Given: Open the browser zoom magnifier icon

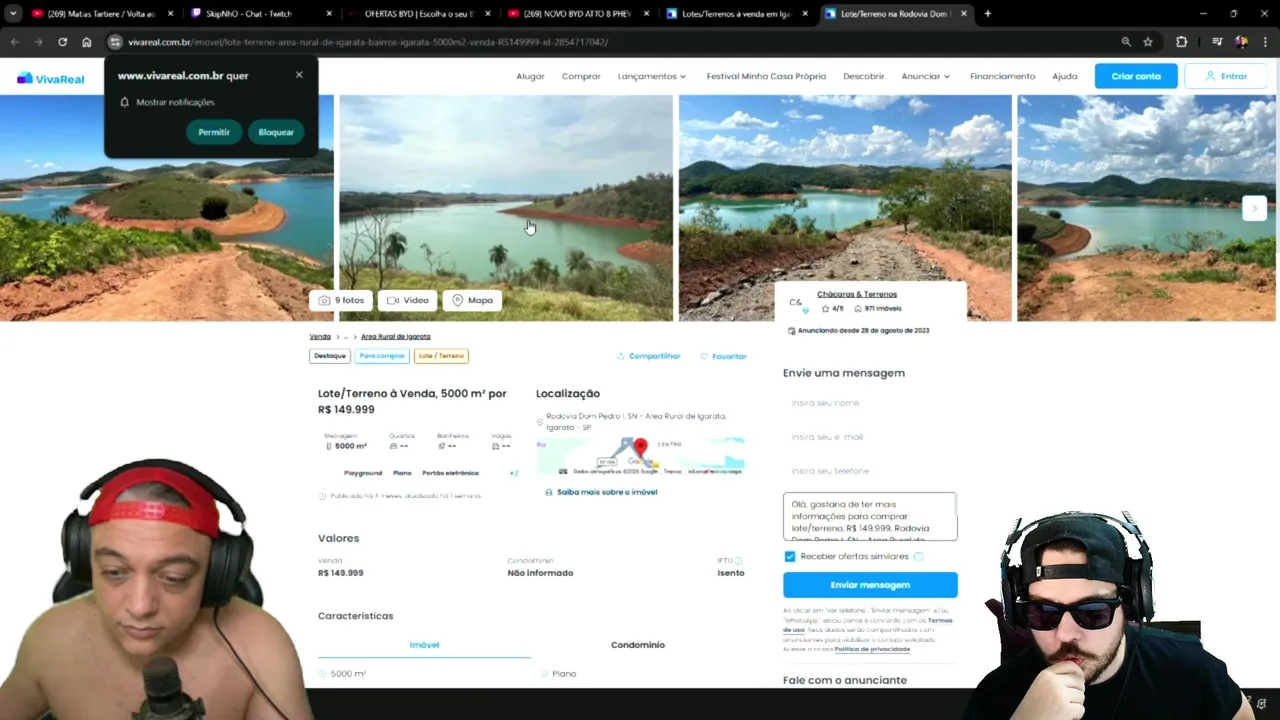Looking at the screenshot, I should [x=1126, y=42].
